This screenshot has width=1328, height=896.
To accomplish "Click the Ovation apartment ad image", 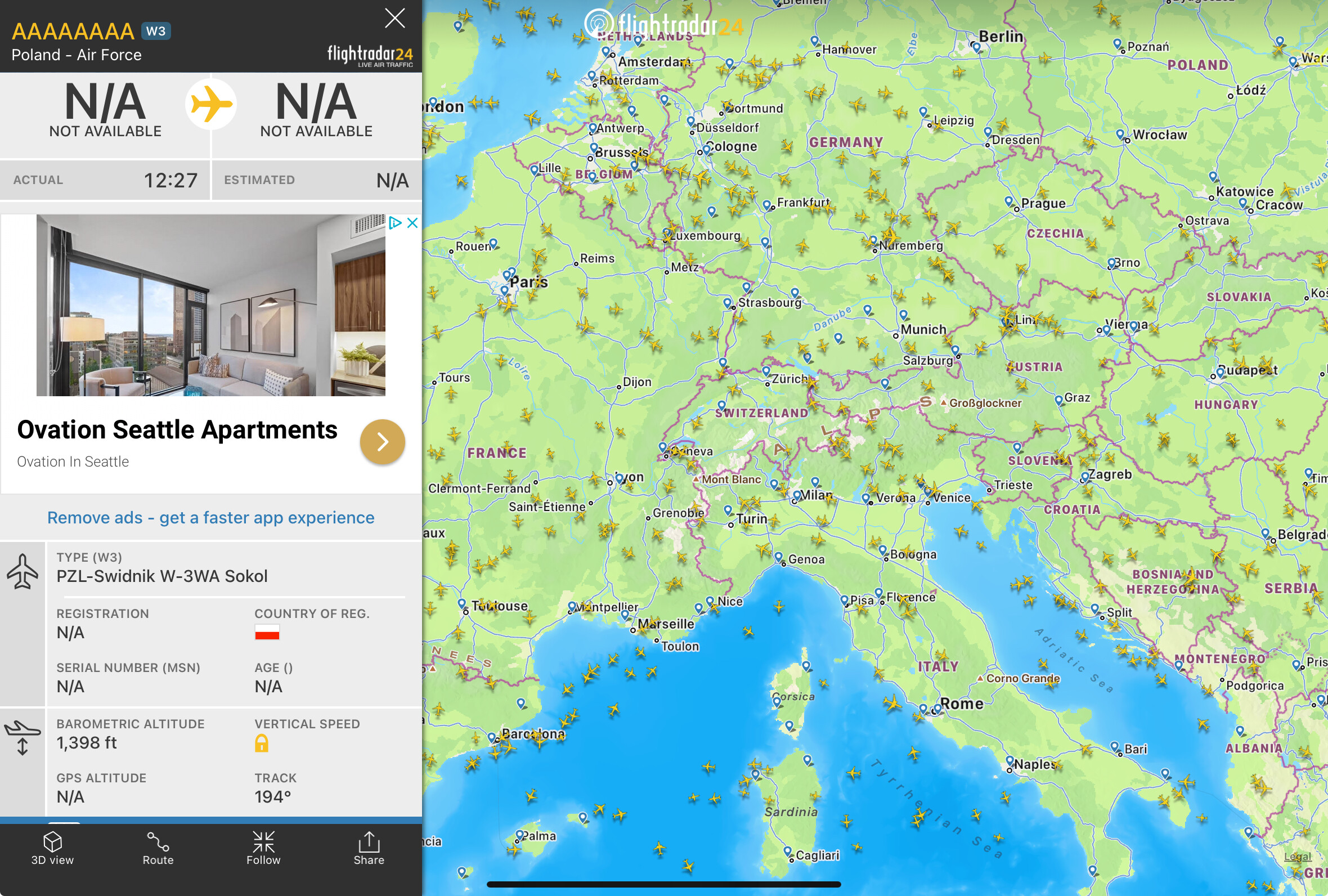I will click(211, 305).
